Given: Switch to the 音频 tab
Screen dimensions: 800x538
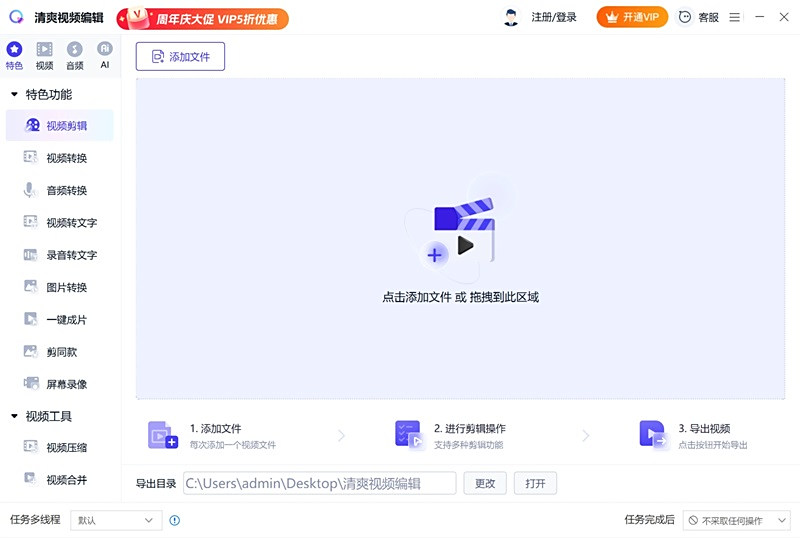Looking at the screenshot, I should pos(74,56).
